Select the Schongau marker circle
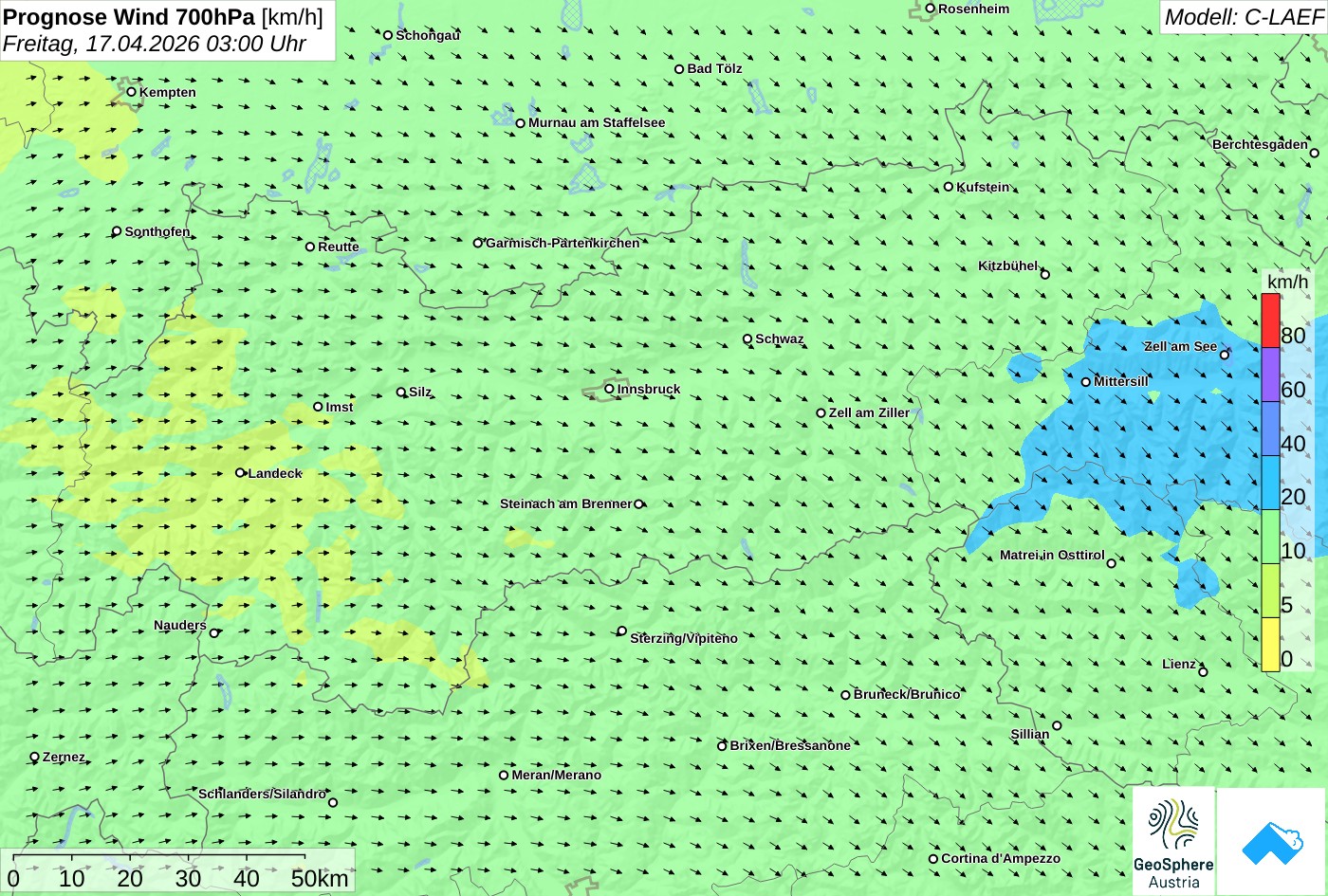Image resolution: width=1328 pixels, height=896 pixels. 388,35
